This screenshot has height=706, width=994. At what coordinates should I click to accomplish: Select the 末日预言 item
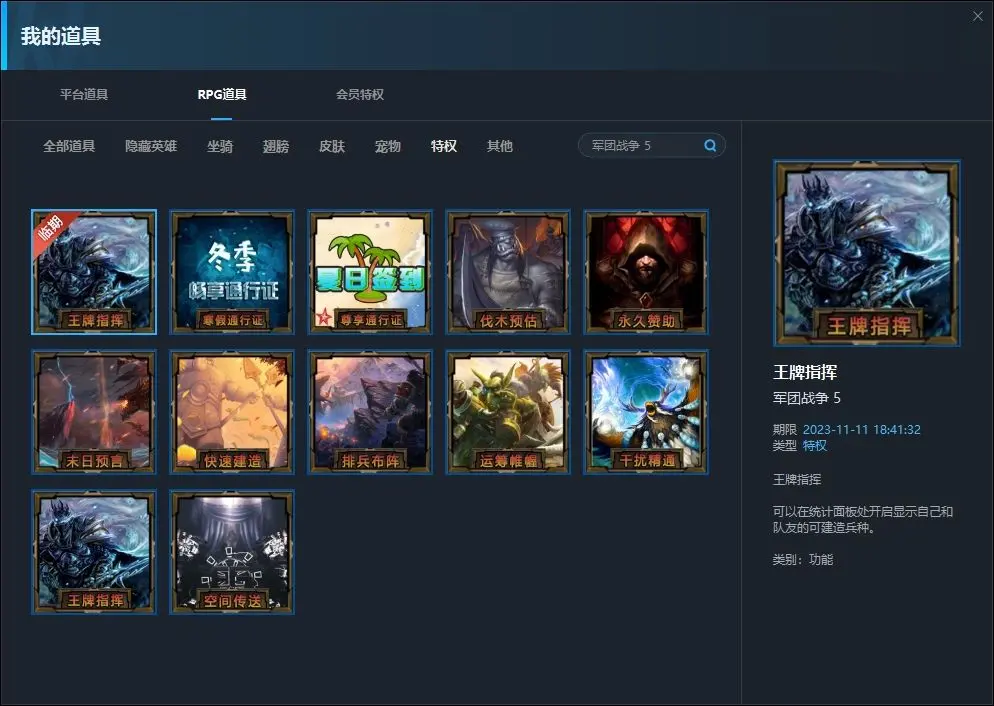(x=94, y=412)
